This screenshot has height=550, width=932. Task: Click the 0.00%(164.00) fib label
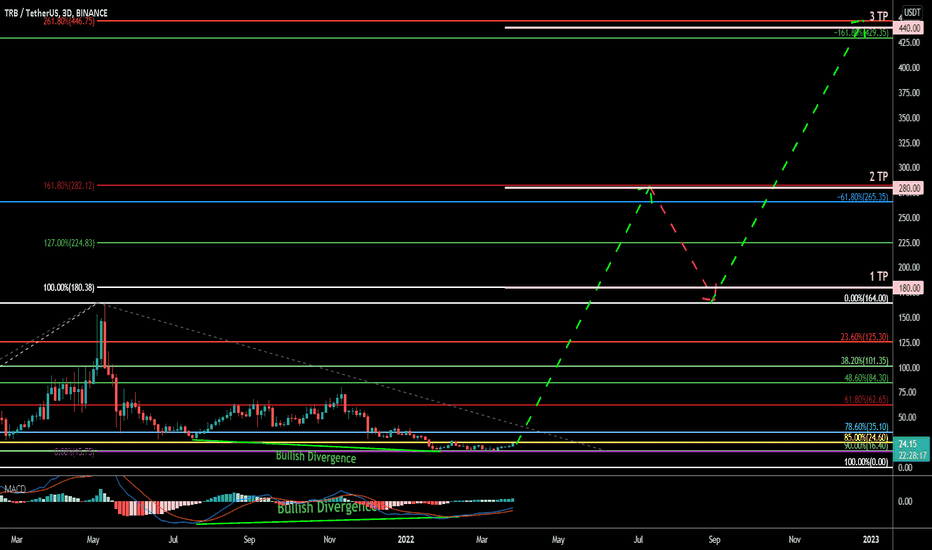[866, 298]
